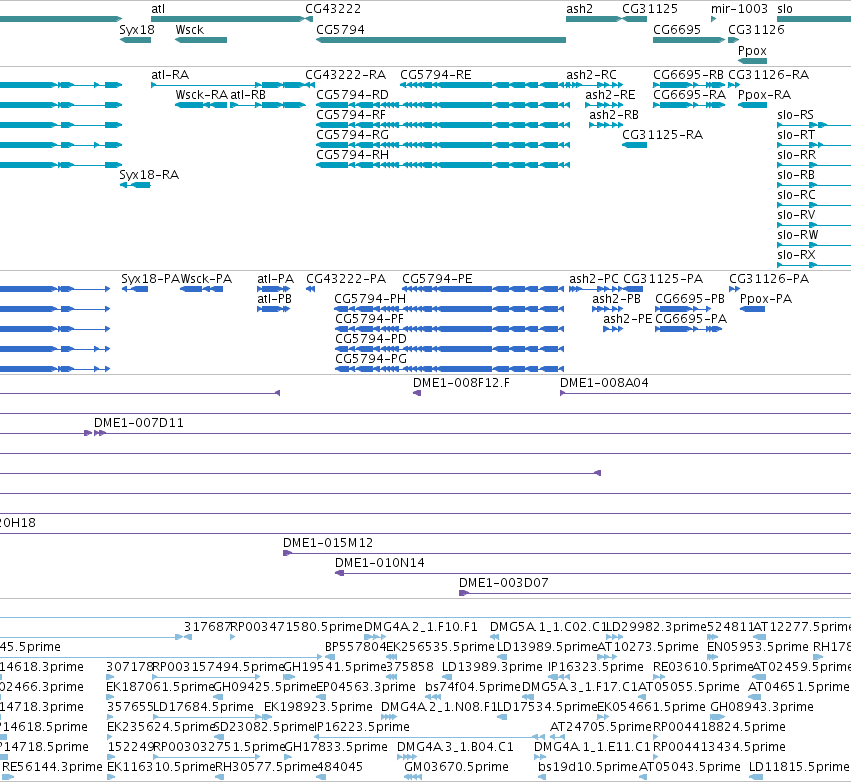Select EST LD29982.3prime
Image resolution: width=851 pixels, height=782 pixels.
tap(656, 627)
